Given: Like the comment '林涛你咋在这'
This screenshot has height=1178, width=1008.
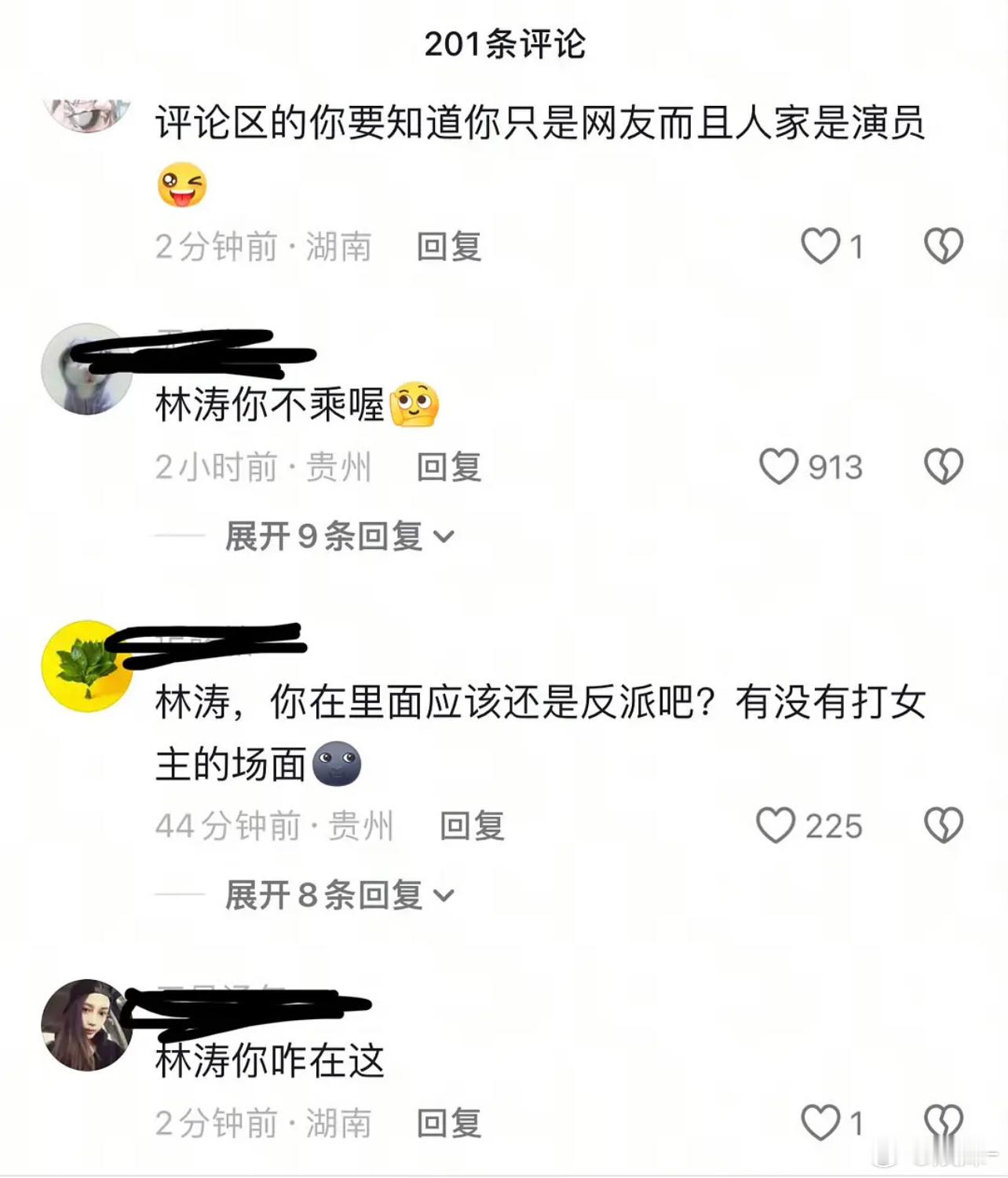Looking at the screenshot, I should tap(820, 1122).
